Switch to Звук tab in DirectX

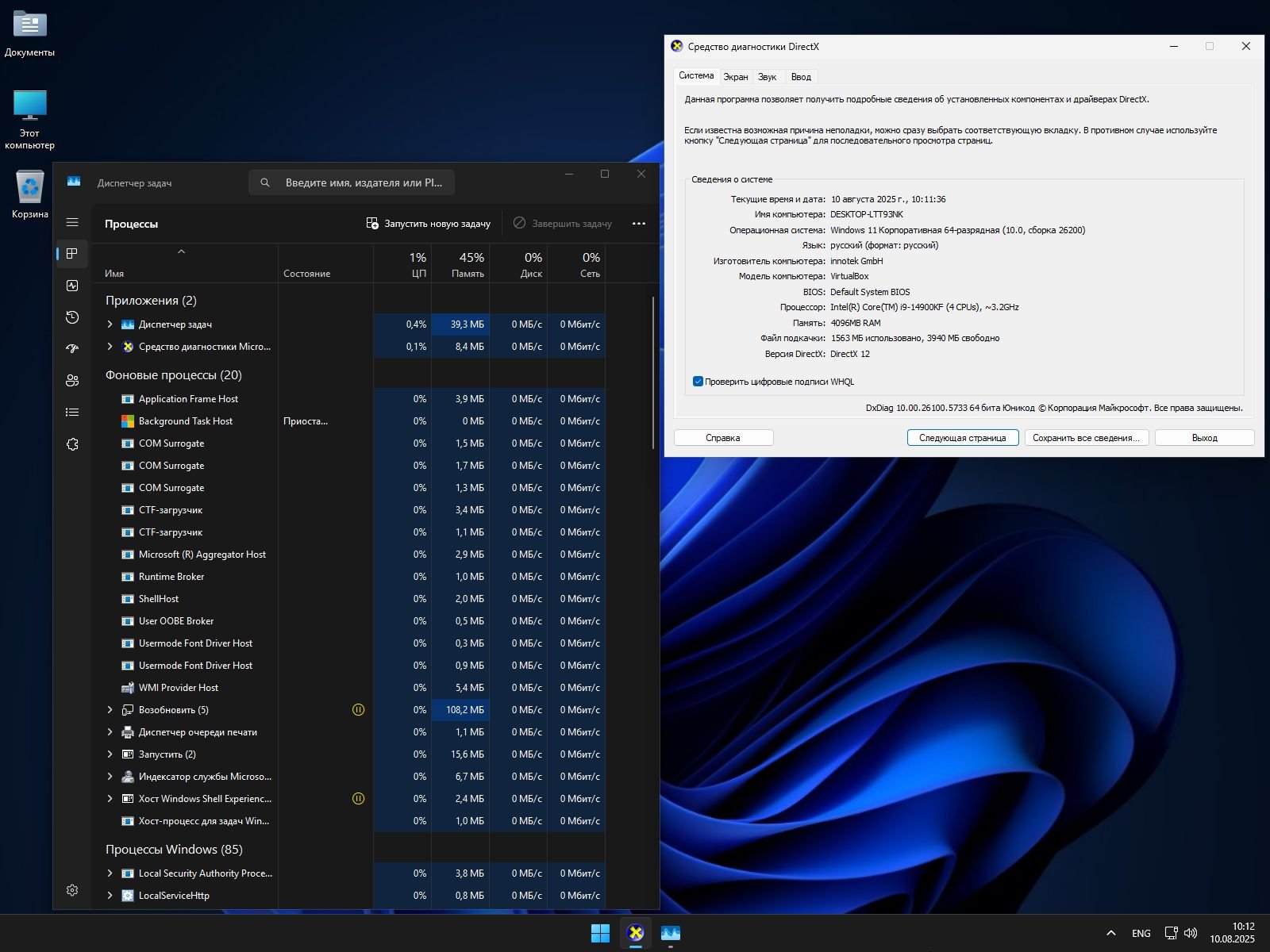point(768,77)
